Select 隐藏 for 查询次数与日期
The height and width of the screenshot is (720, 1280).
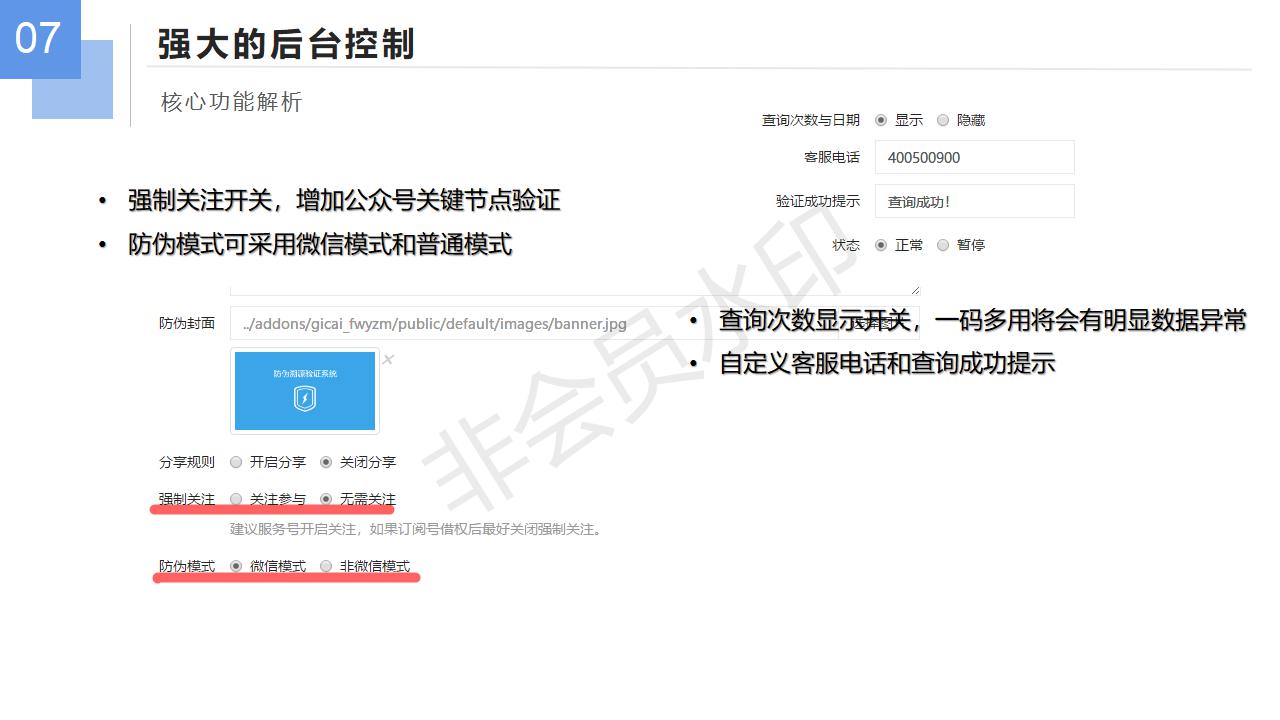tap(943, 120)
